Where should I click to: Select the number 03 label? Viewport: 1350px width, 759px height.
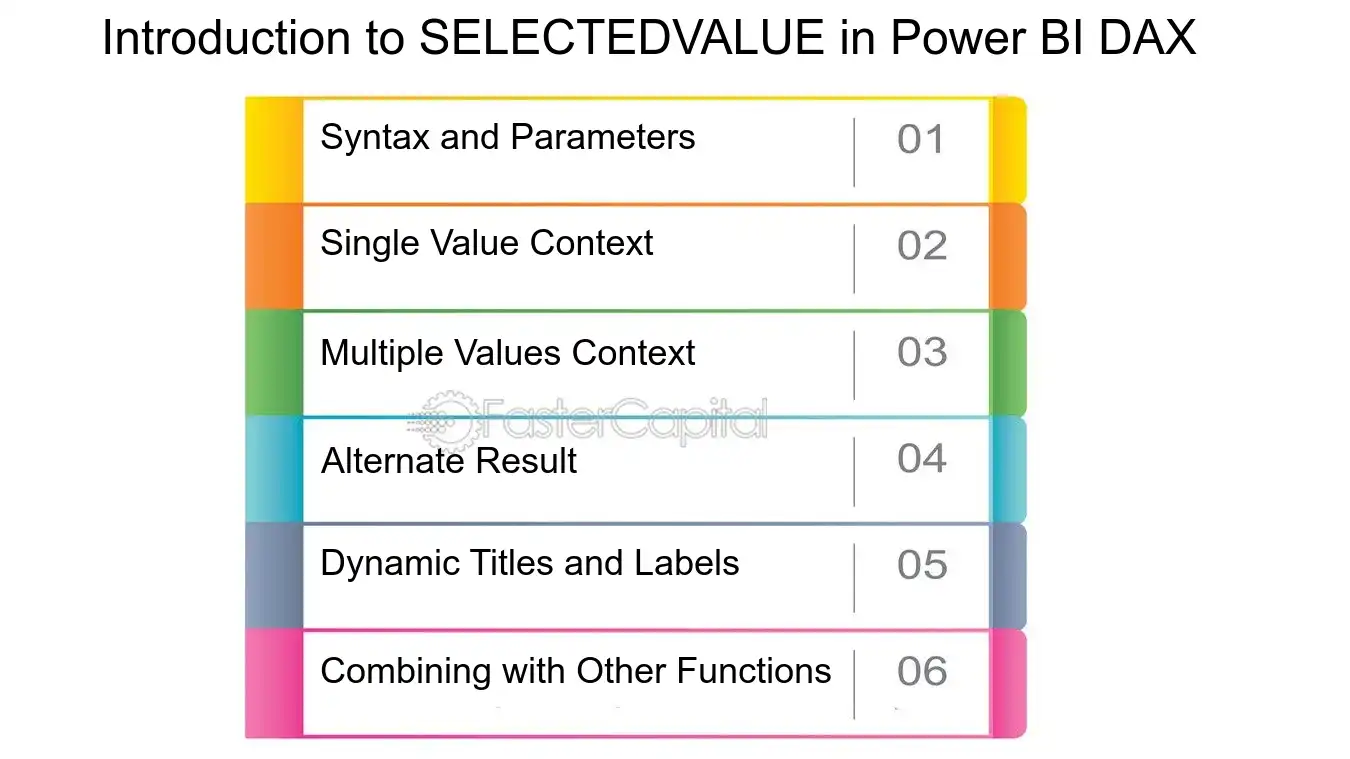pyautogui.click(x=921, y=352)
